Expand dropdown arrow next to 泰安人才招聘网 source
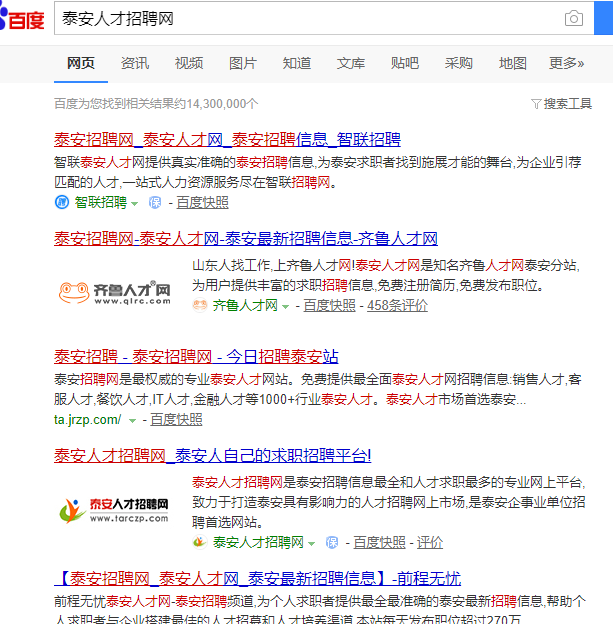Screen dimensions: 613x624 pyautogui.click(x=311, y=544)
